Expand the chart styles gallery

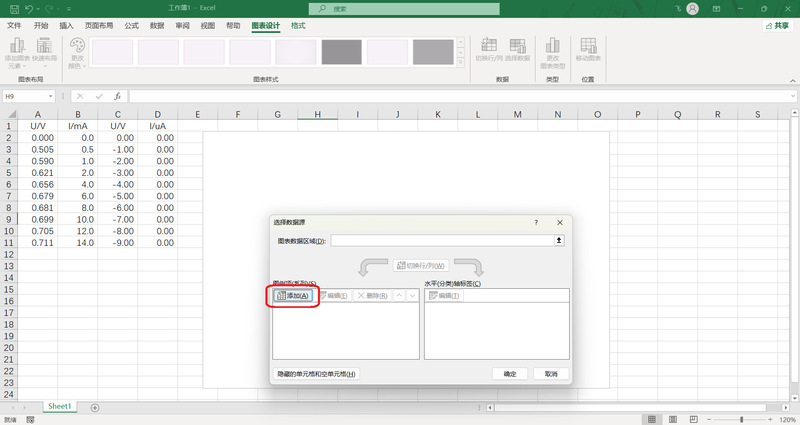pyautogui.click(x=460, y=62)
